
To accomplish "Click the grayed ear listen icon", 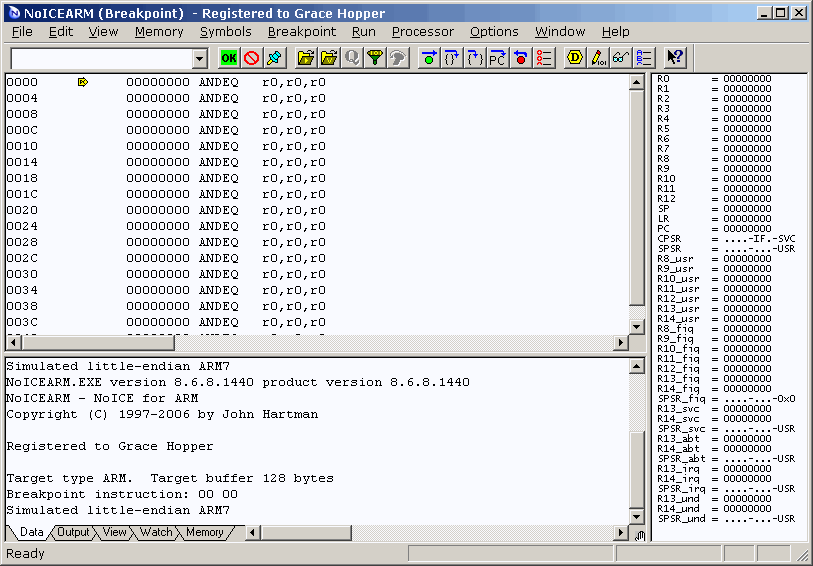I will pyautogui.click(x=398, y=58).
